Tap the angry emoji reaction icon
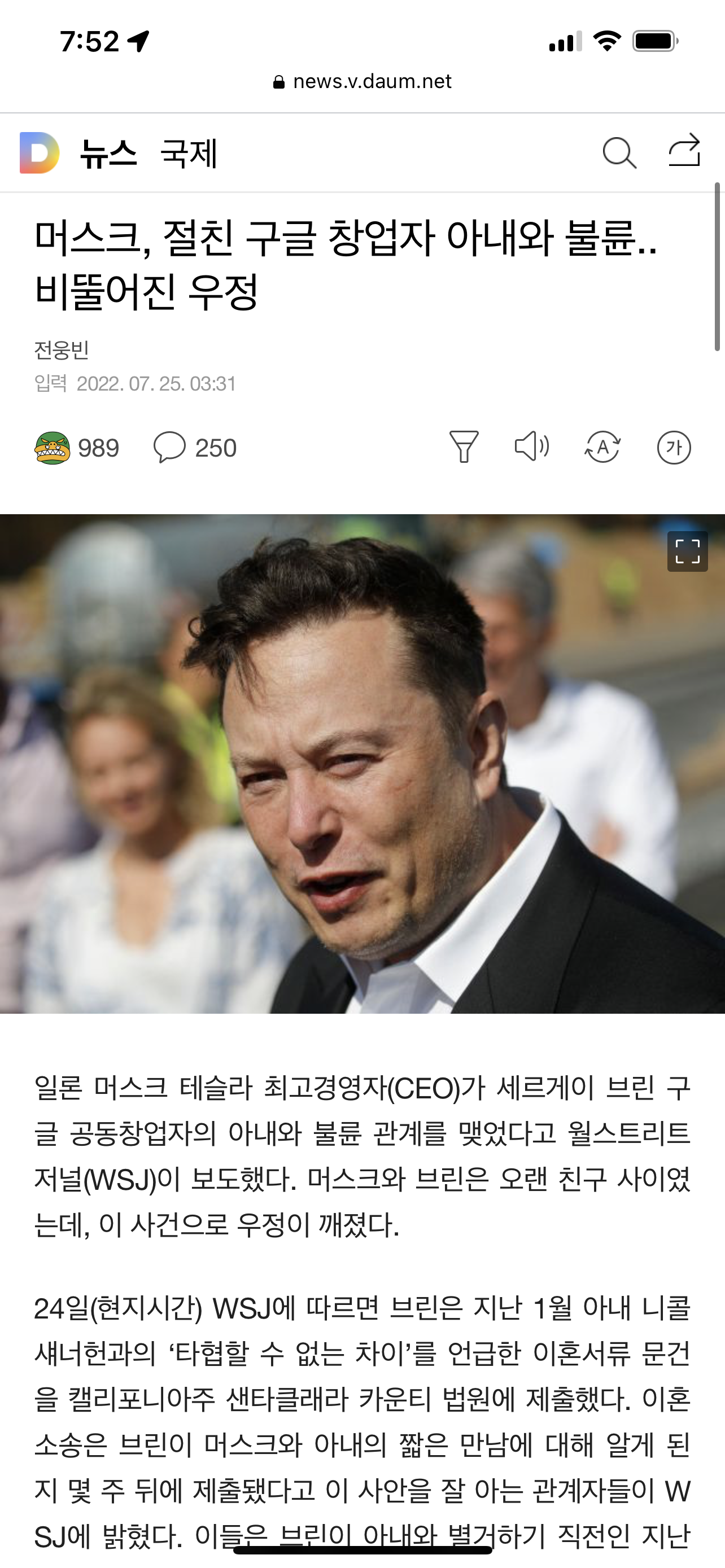The image size is (725, 1568). coord(53,448)
